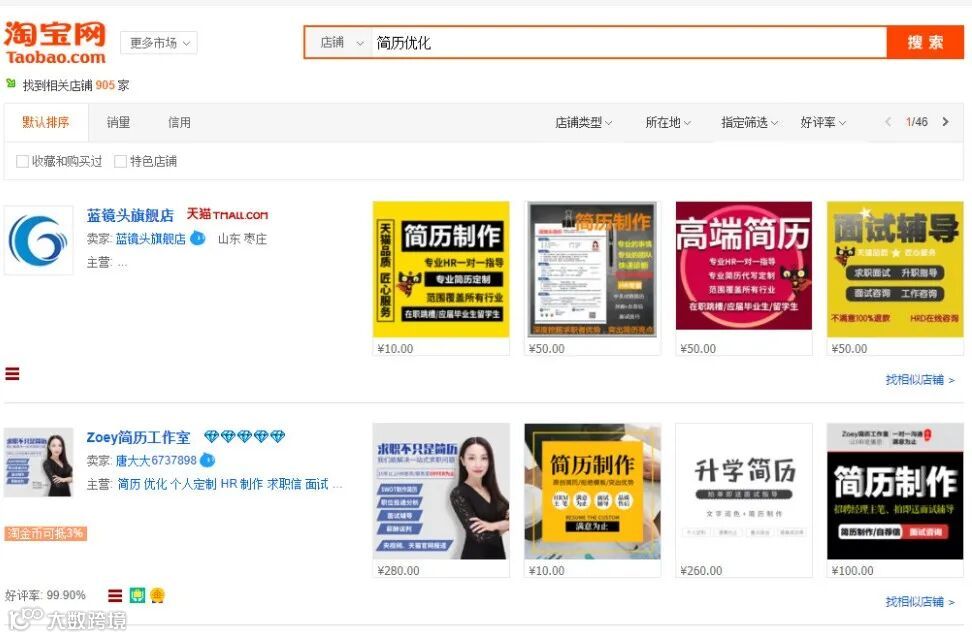Select the 默认排序 tab
The height and width of the screenshot is (638, 972).
click(x=46, y=122)
